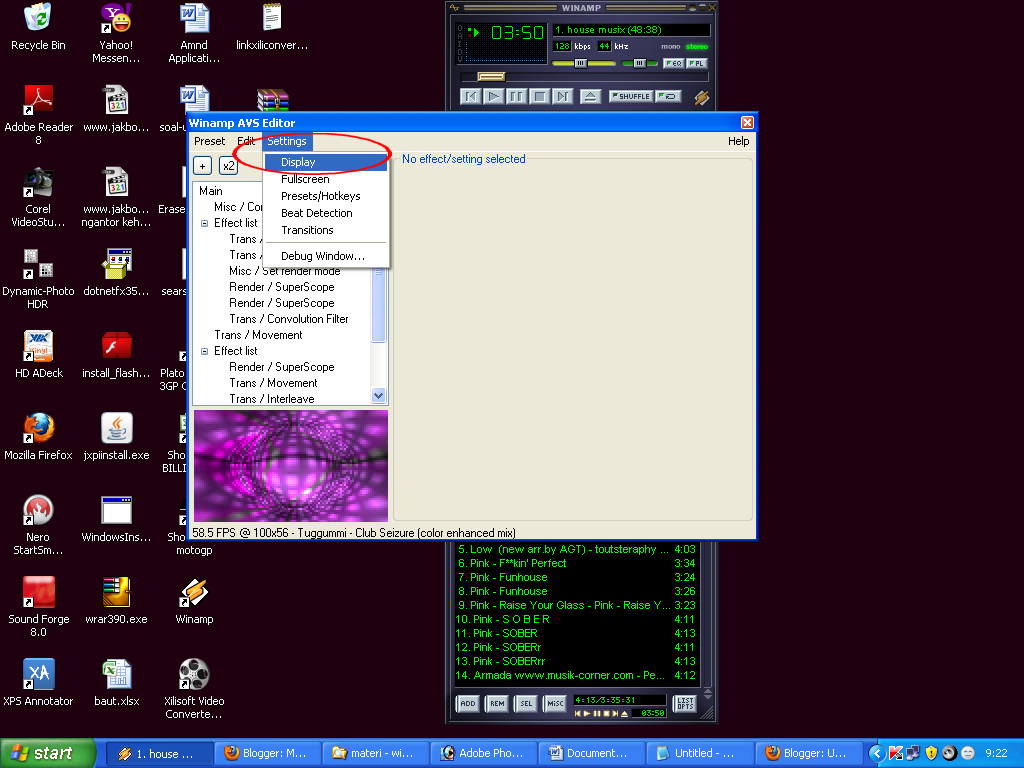Screen dimensions: 1024x768
Task: Select Trans / Interleave tree item
Action: click(x=272, y=398)
